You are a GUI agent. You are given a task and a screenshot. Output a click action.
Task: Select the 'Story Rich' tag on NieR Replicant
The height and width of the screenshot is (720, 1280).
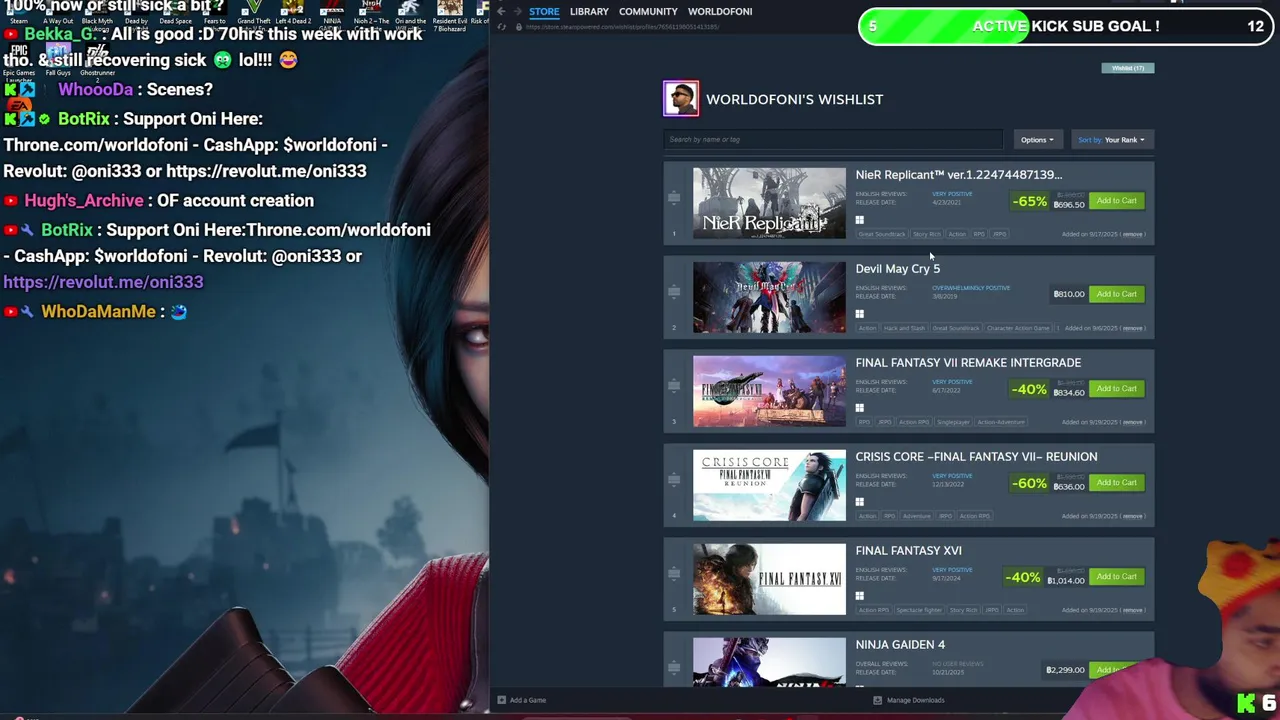927,234
